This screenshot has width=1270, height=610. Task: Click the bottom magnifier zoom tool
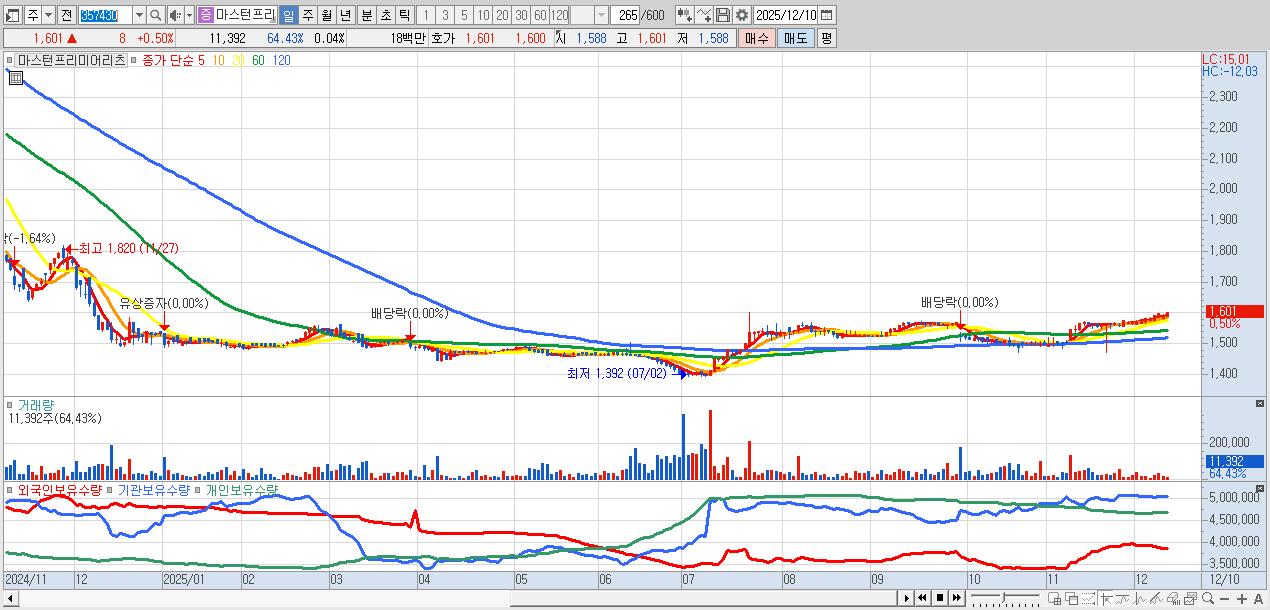point(1208,598)
